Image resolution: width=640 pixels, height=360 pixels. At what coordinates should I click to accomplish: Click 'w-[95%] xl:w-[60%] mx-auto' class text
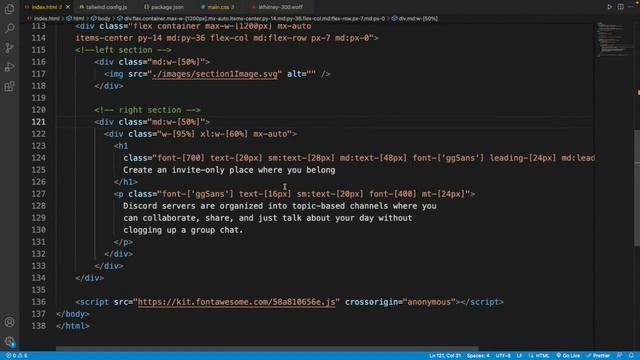point(224,134)
